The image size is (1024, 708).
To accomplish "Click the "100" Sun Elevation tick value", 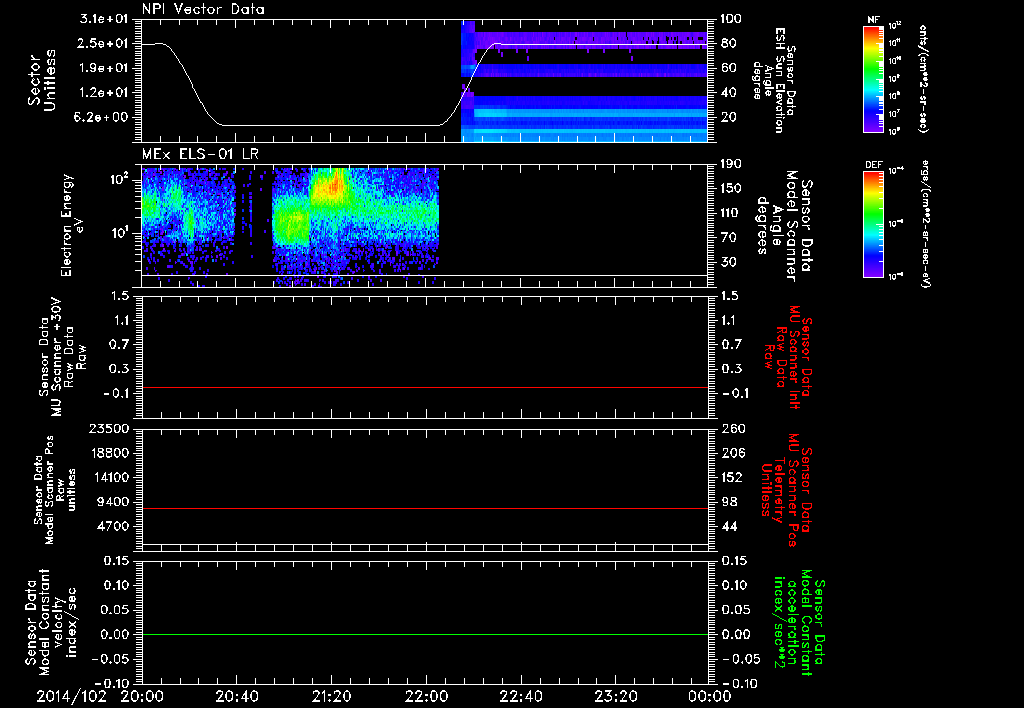I will [731, 19].
